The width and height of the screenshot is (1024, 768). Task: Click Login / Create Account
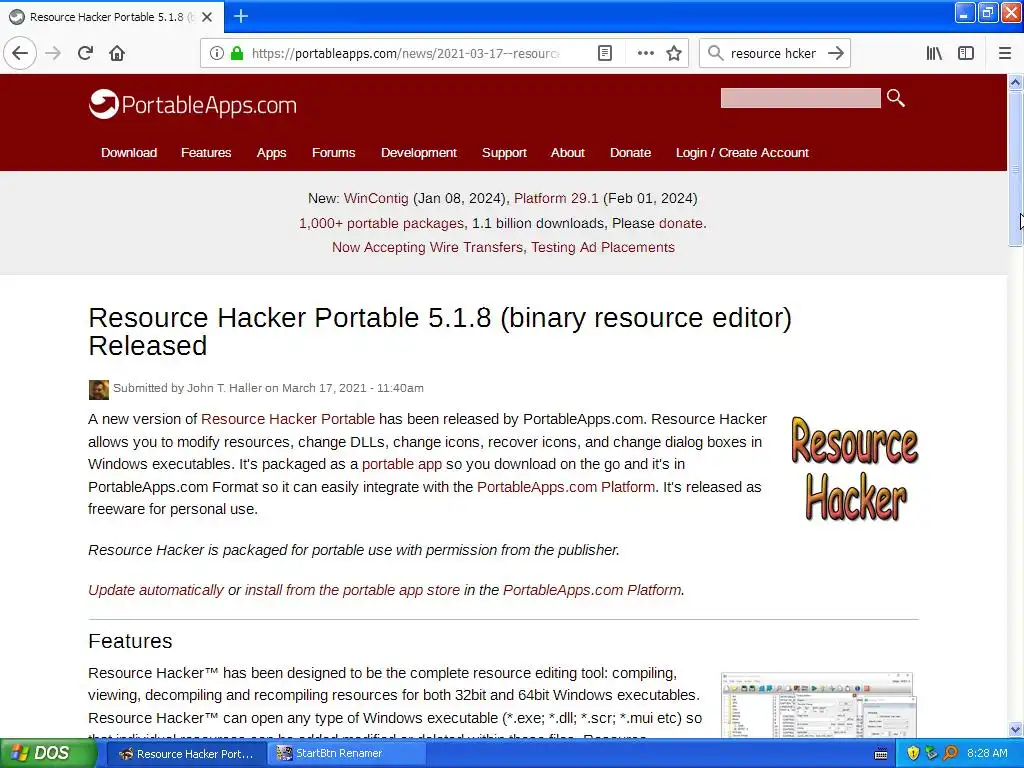(742, 153)
